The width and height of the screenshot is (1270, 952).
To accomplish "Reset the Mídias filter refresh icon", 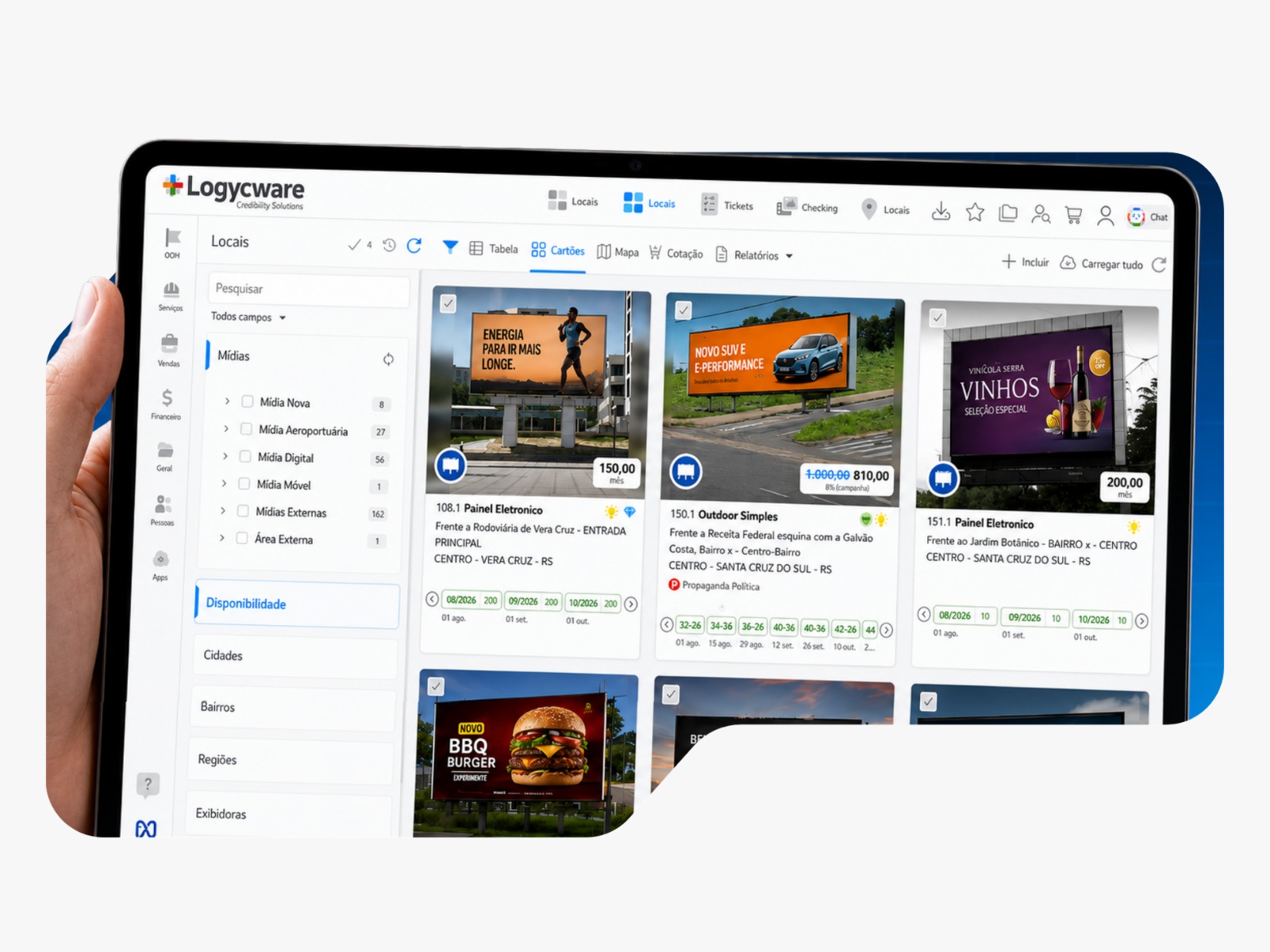I will coord(388,359).
